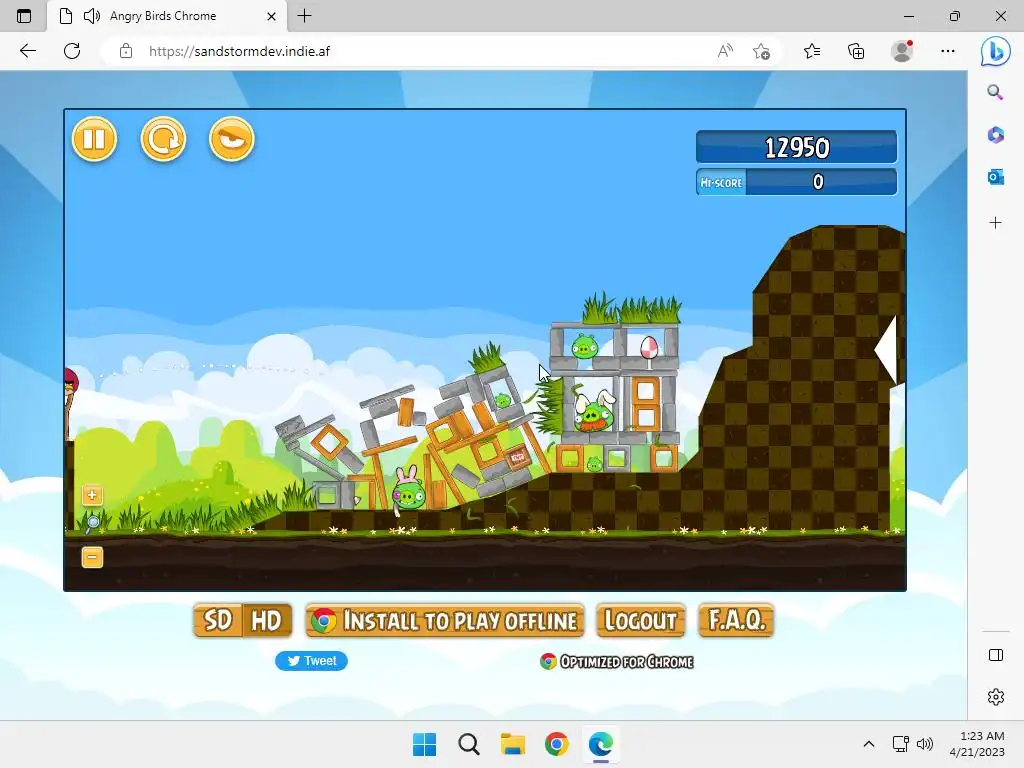Screen dimensions: 1024x768
Task: Mute the tab via speaker icon
Action: (92, 16)
